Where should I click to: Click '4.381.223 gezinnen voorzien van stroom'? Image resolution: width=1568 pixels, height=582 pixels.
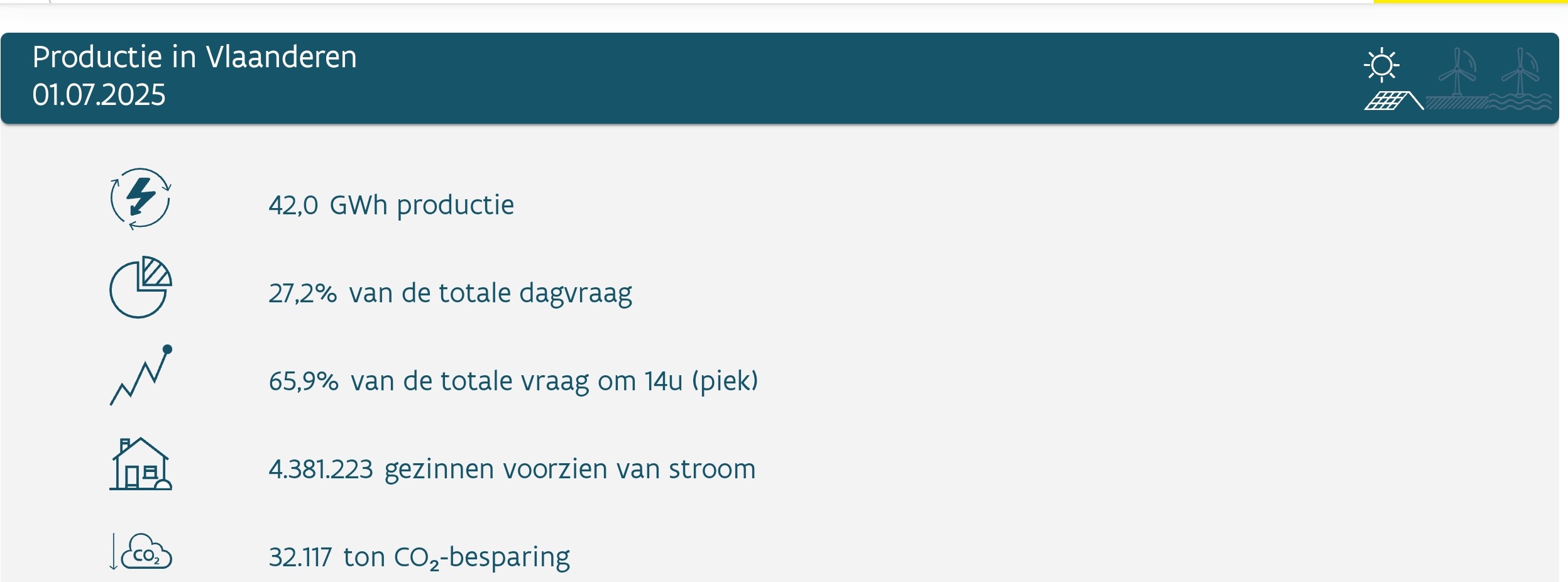[x=512, y=469]
